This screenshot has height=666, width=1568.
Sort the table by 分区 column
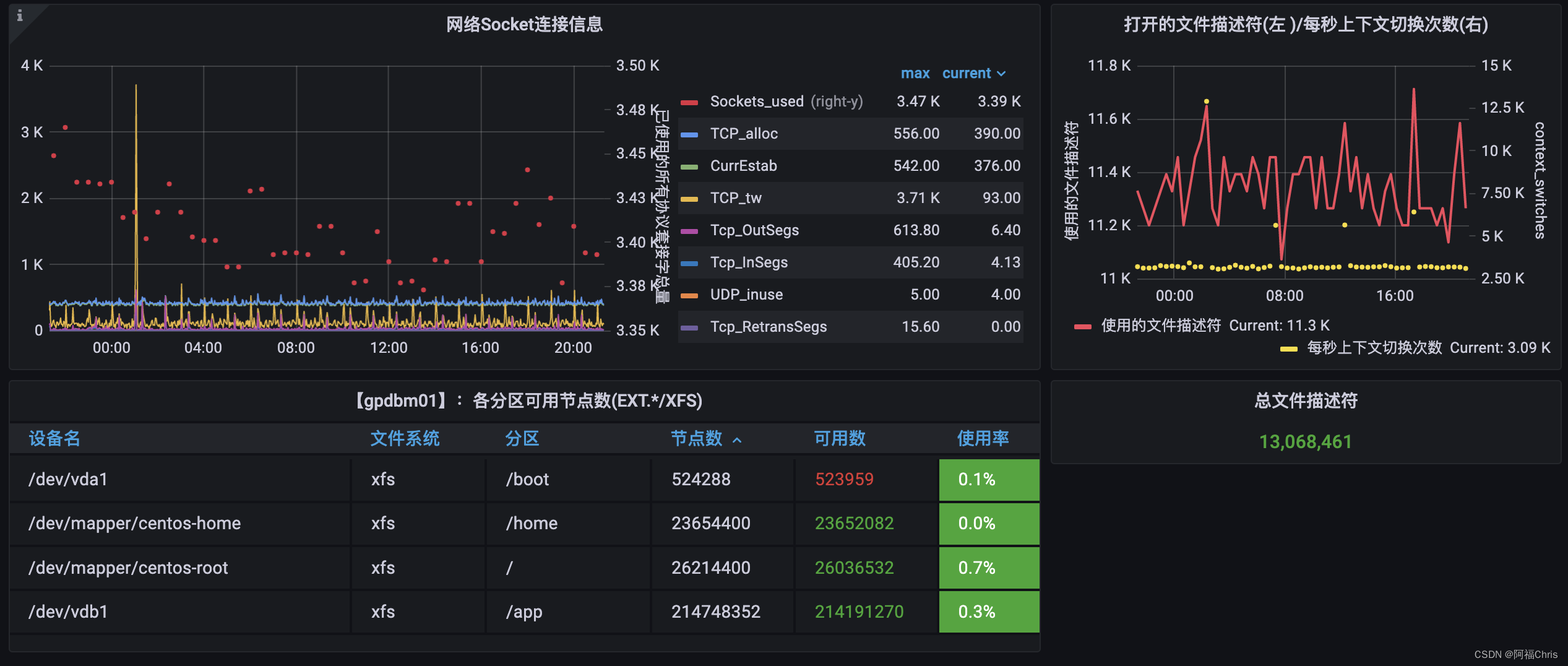[522, 438]
